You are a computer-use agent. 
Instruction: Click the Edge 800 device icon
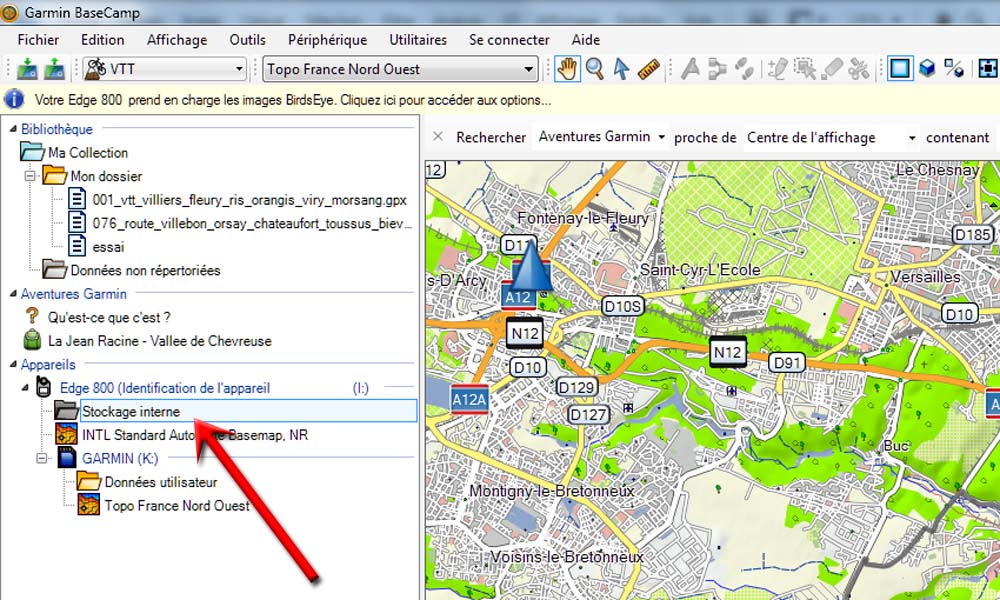[x=43, y=387]
